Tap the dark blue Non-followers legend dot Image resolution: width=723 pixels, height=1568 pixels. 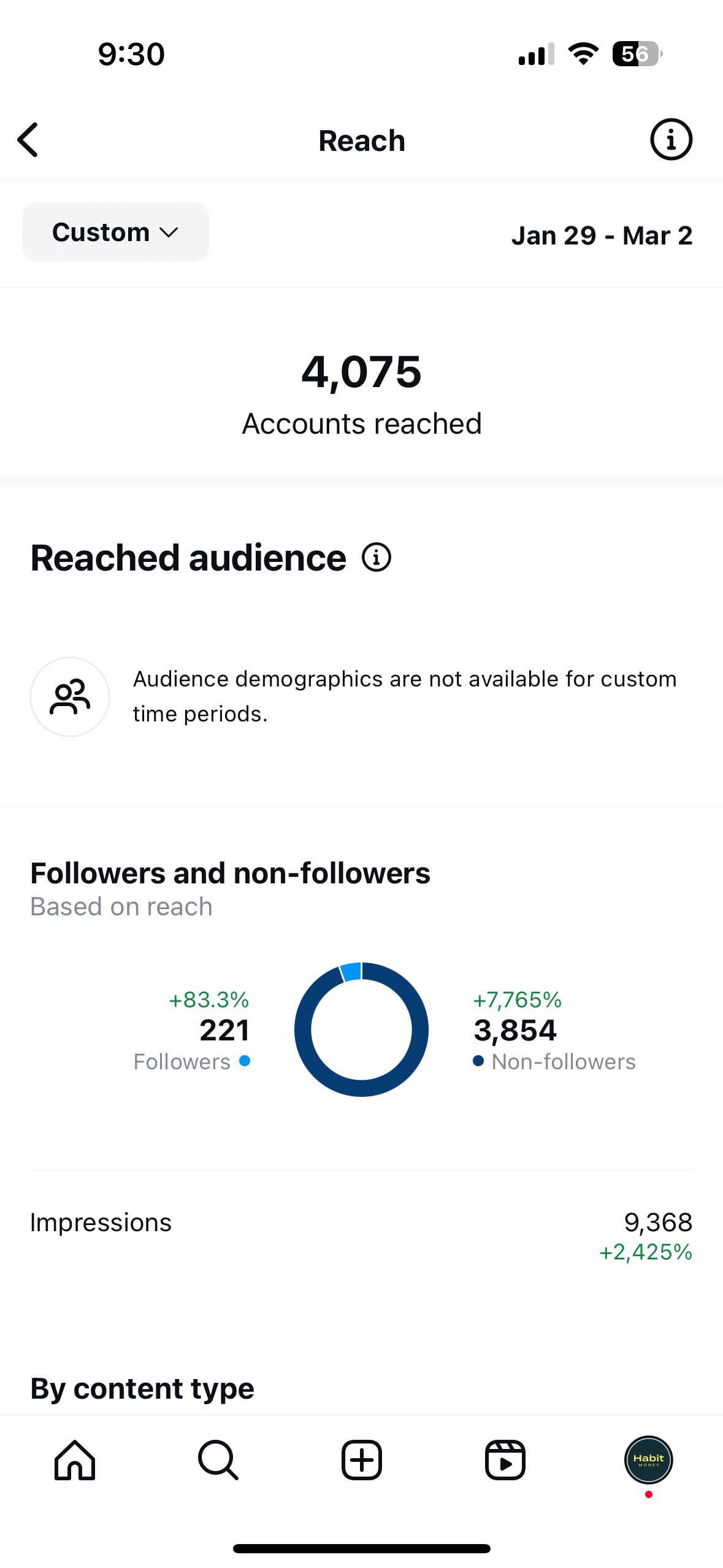[478, 1061]
